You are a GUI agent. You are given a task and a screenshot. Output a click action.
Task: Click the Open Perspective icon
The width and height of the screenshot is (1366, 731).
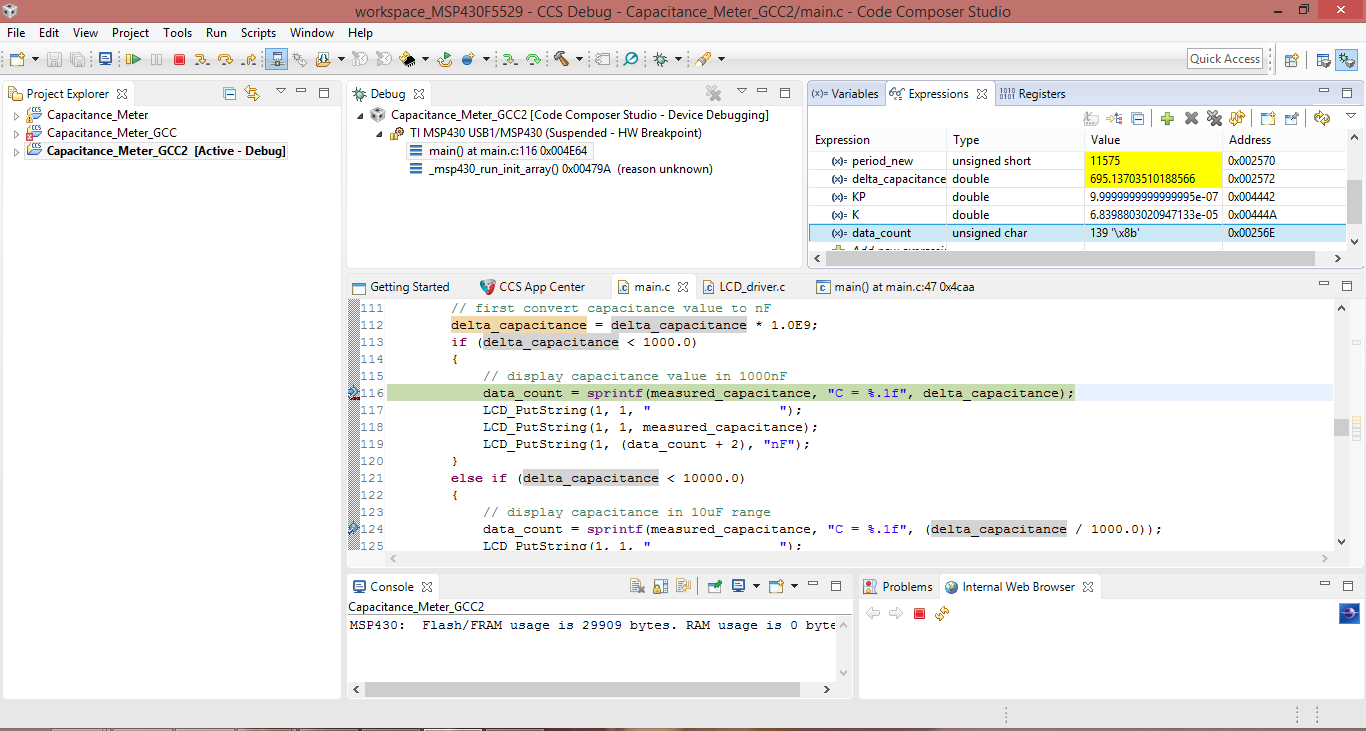coord(1291,59)
